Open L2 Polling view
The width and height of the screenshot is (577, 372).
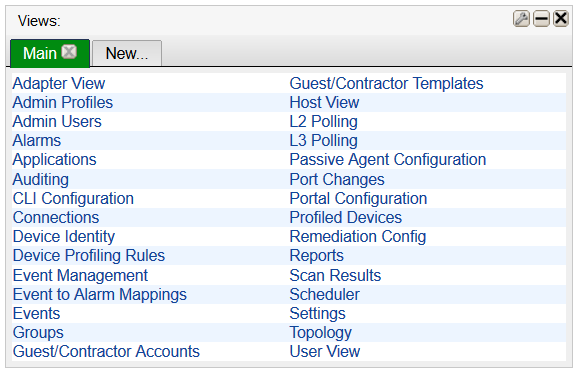click(323, 122)
